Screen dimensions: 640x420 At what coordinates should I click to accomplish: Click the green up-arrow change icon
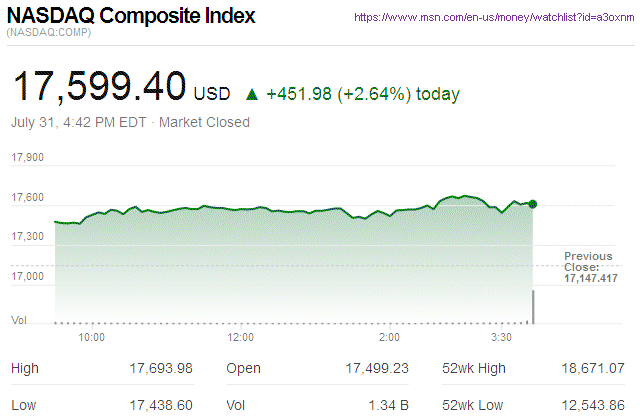pos(251,95)
